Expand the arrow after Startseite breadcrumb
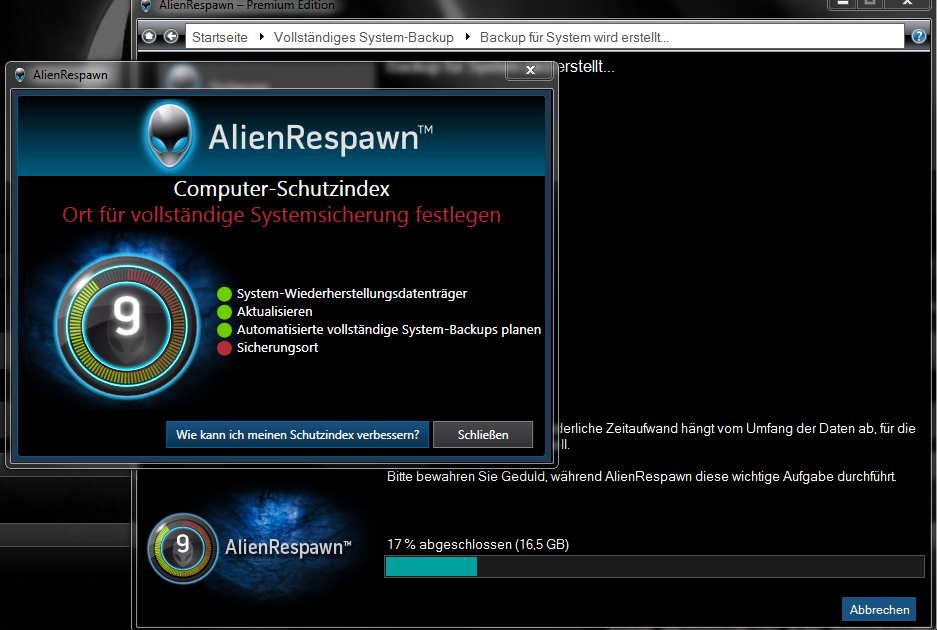Viewport: 937px width, 630px height. tap(262, 37)
